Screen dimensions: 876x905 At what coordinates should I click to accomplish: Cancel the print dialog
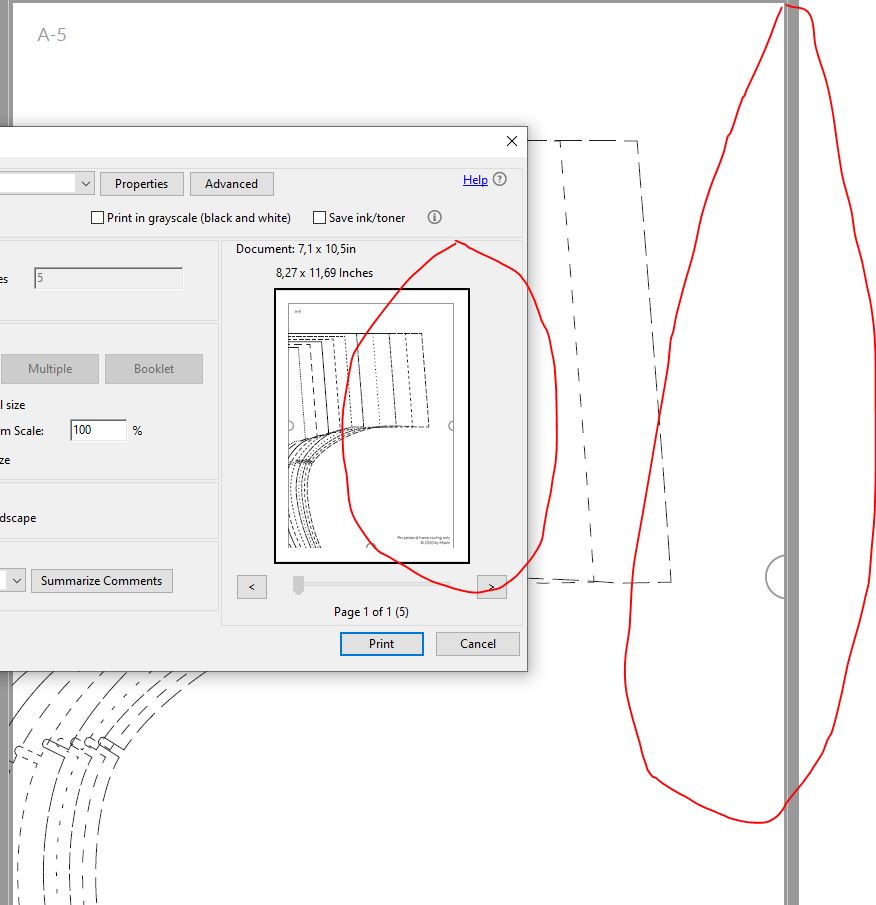point(477,643)
